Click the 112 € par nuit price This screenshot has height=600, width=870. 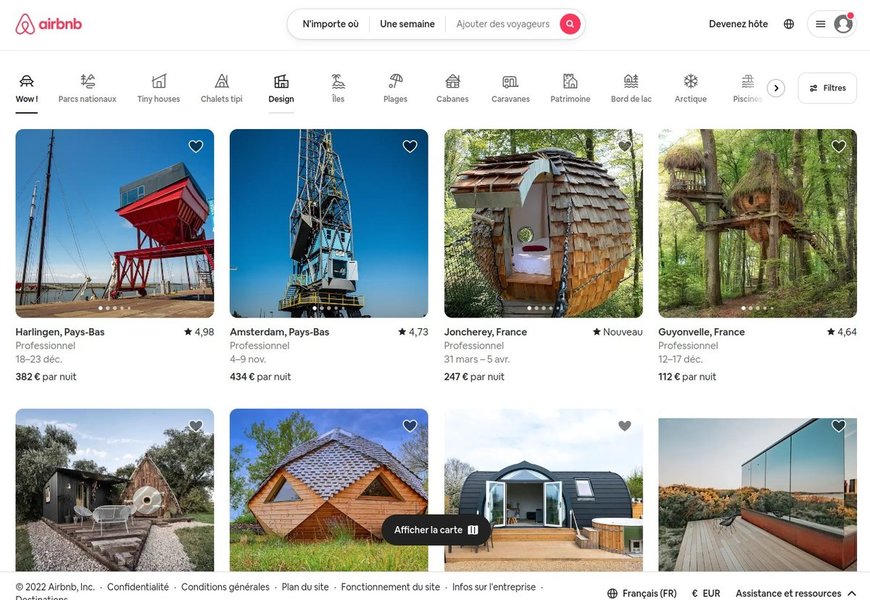tap(687, 376)
